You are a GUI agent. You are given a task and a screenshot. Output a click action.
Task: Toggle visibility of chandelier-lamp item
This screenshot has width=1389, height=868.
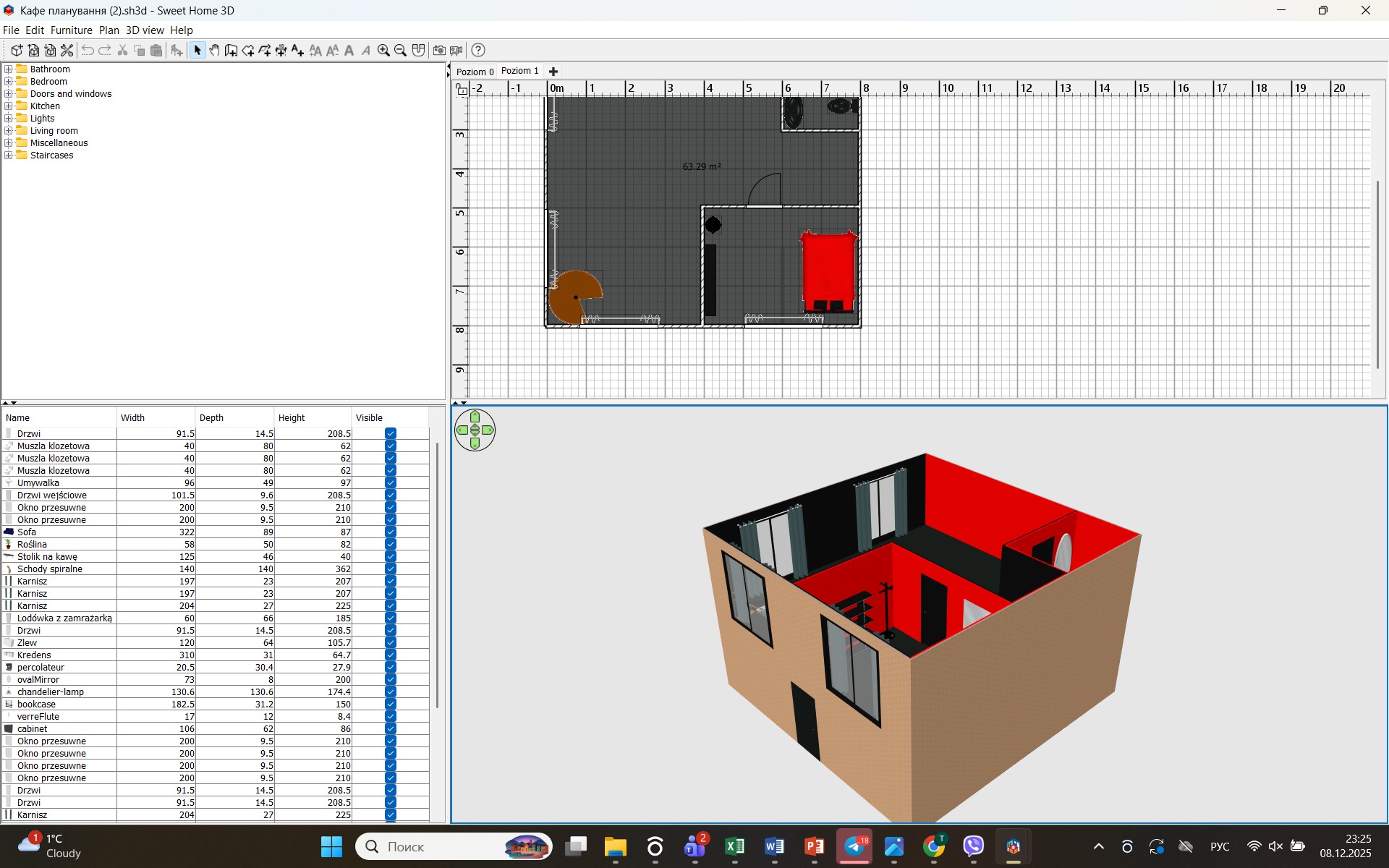[x=391, y=692]
